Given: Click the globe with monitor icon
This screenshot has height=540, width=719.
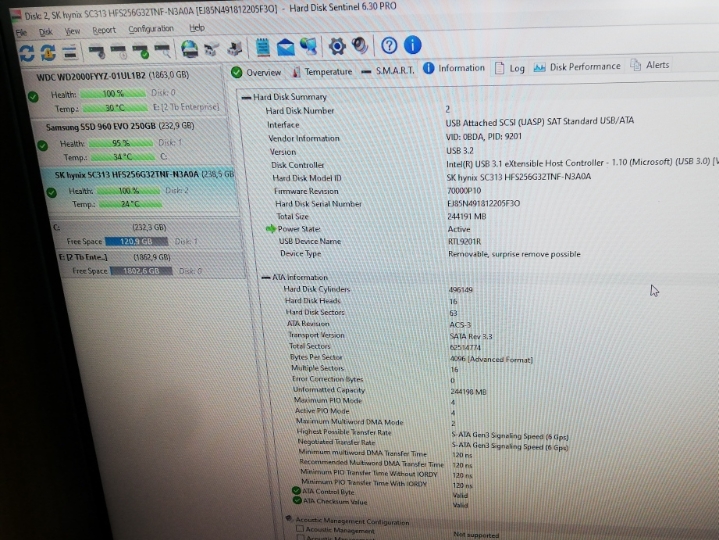Looking at the screenshot, I should 309,46.
